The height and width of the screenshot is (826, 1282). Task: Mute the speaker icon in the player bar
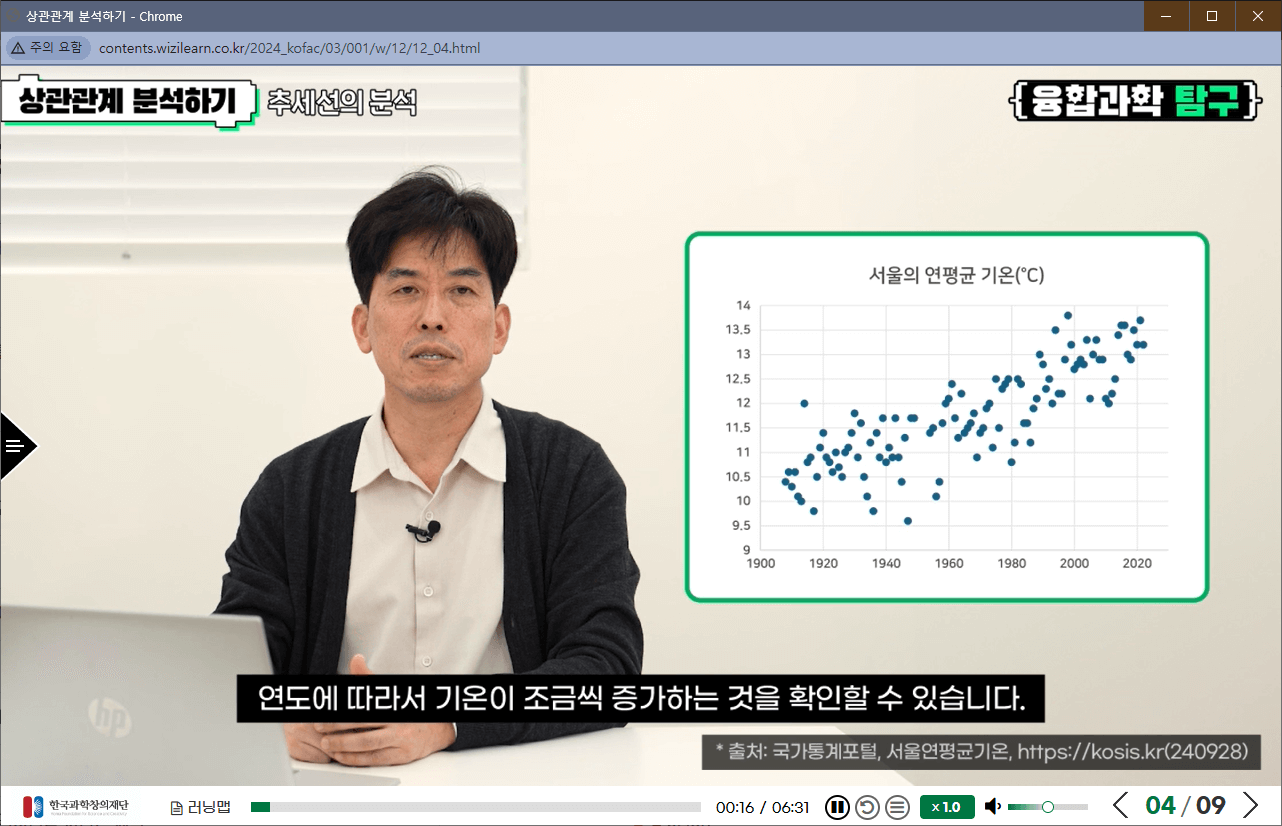pos(991,806)
